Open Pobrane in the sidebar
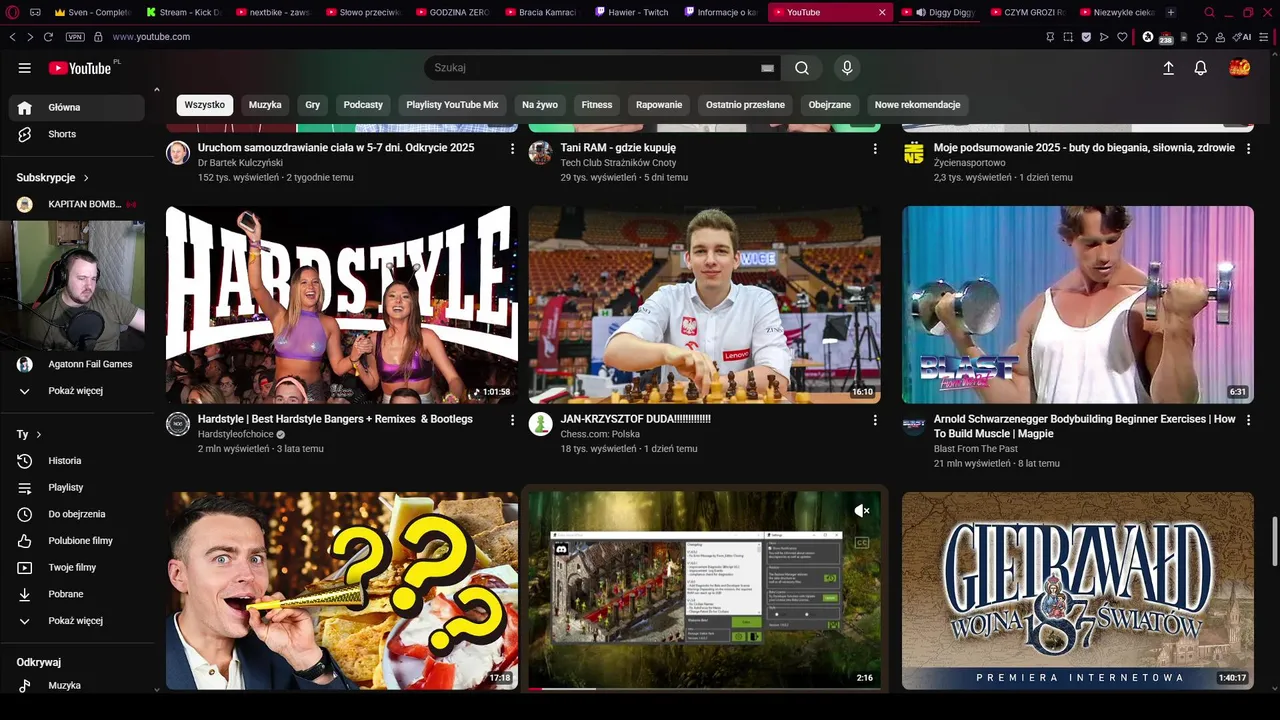This screenshot has width=1280, height=720. [x=76, y=594]
